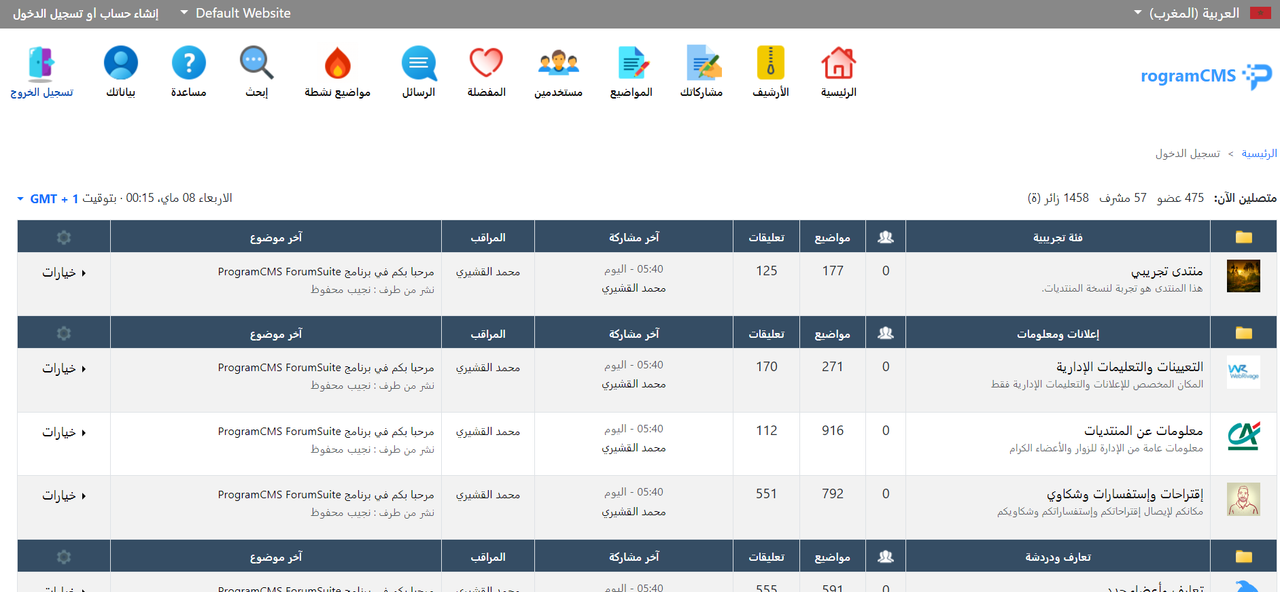Click the Morocco flag icon

tap(1260, 13)
